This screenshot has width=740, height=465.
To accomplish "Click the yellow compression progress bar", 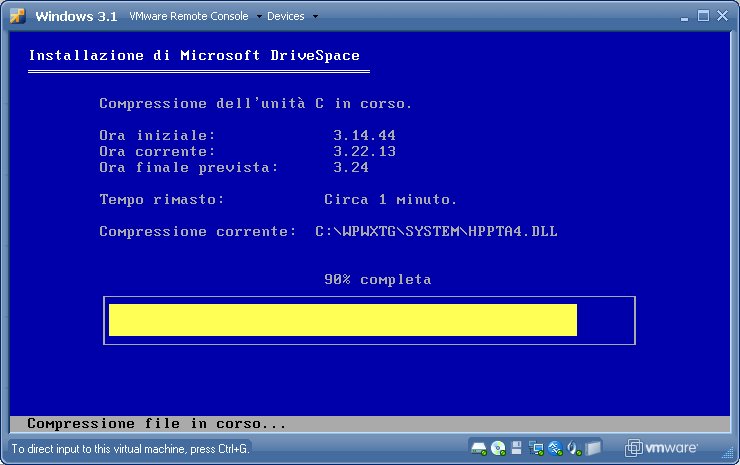I will tap(342, 320).
